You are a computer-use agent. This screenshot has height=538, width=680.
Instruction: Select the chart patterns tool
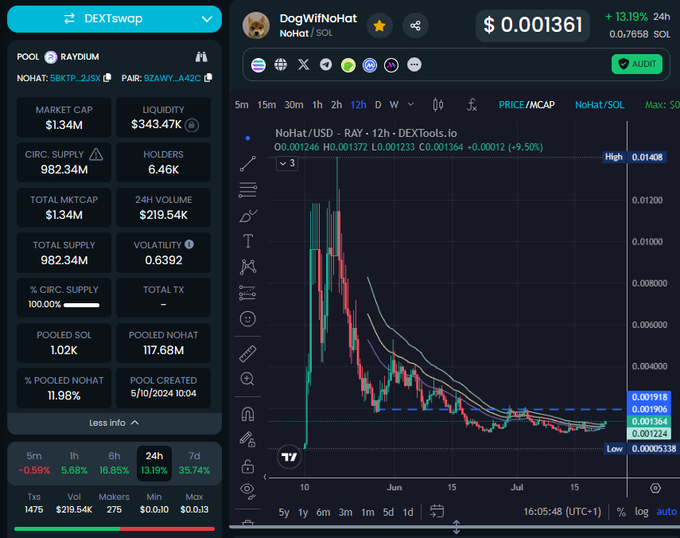[248, 267]
